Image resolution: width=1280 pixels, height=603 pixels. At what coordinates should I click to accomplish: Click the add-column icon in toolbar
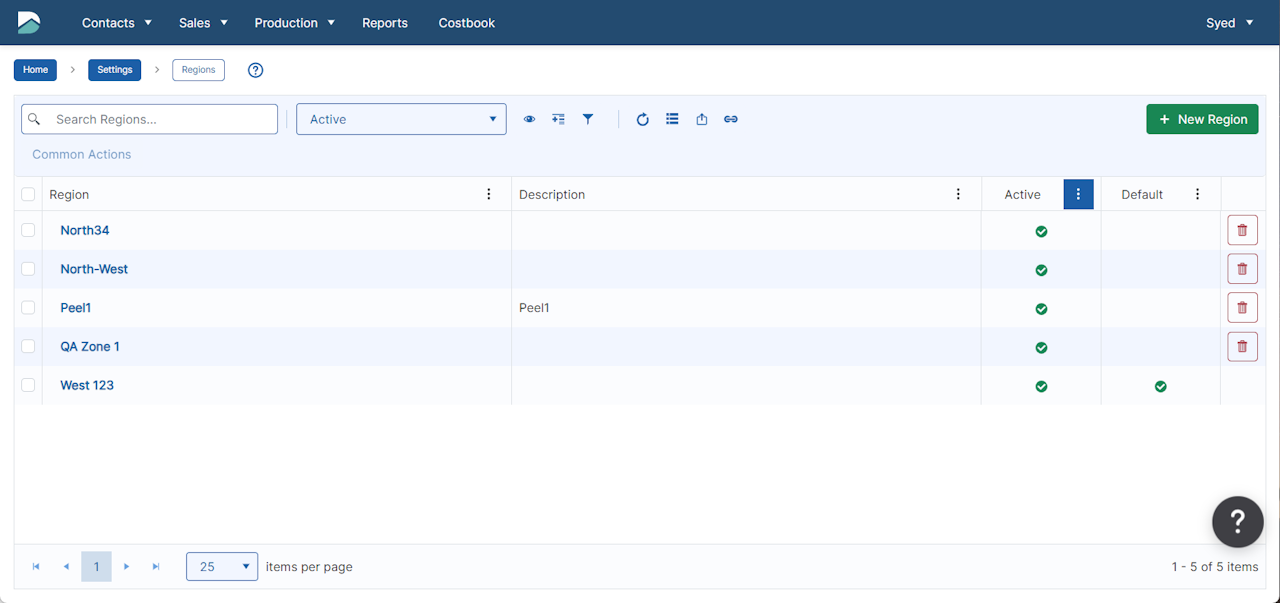pos(558,119)
